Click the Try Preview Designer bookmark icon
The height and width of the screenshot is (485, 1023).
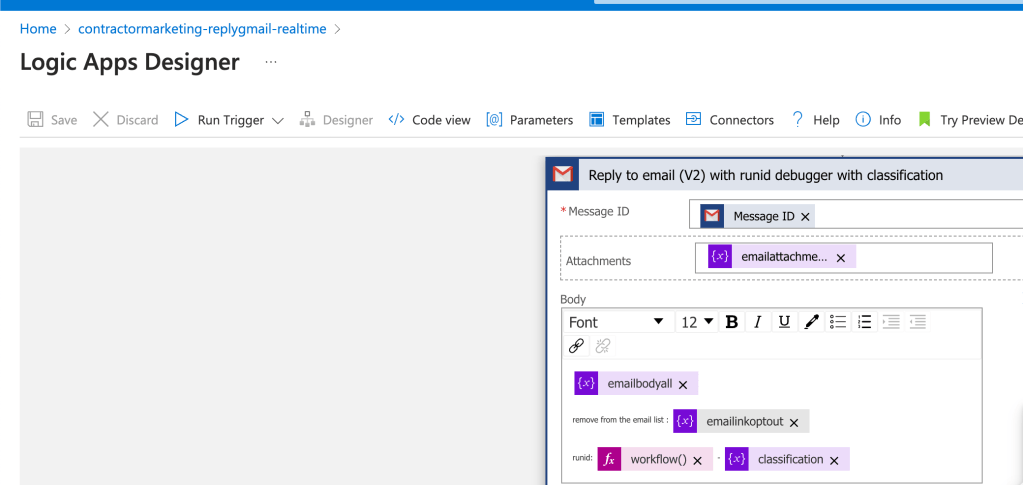coord(924,119)
